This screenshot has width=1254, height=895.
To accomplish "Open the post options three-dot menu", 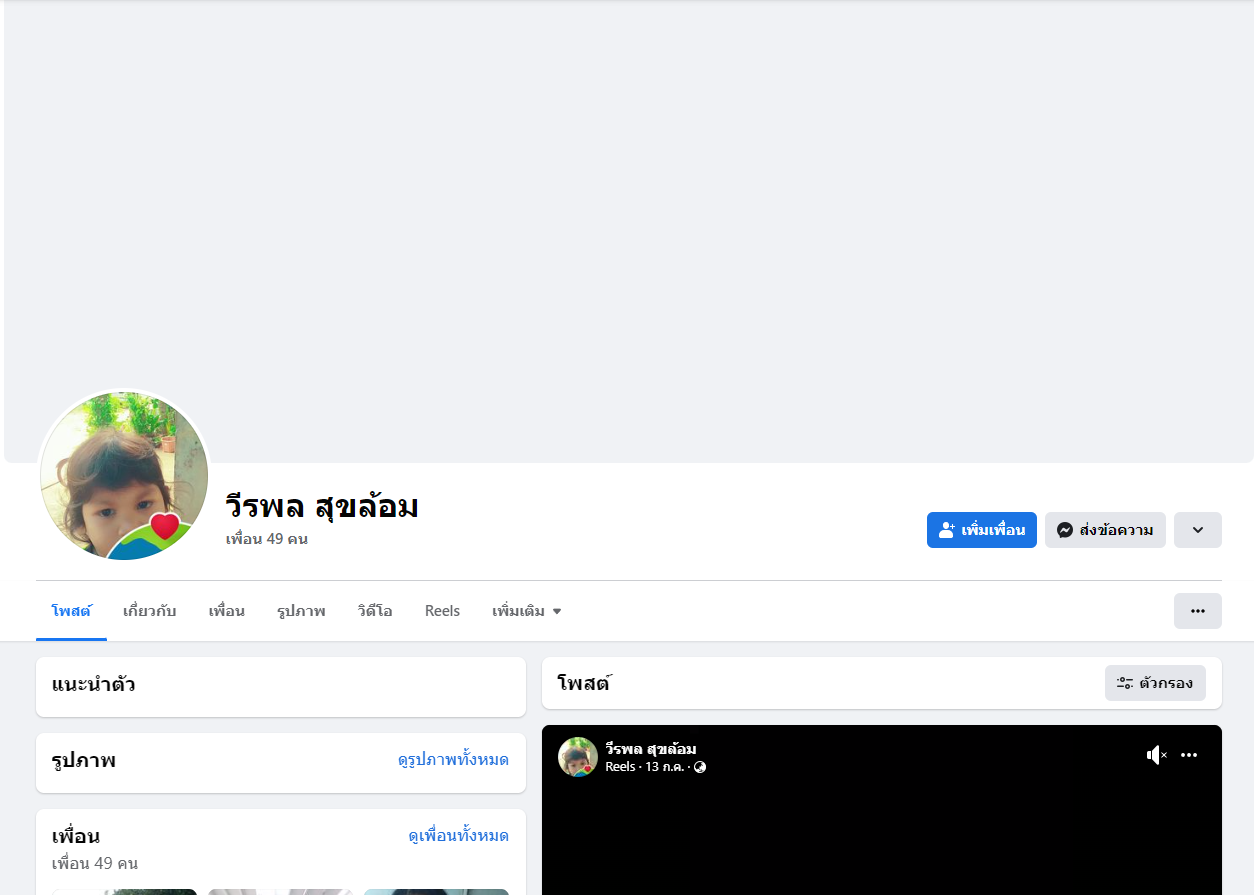I will pos(1189,755).
